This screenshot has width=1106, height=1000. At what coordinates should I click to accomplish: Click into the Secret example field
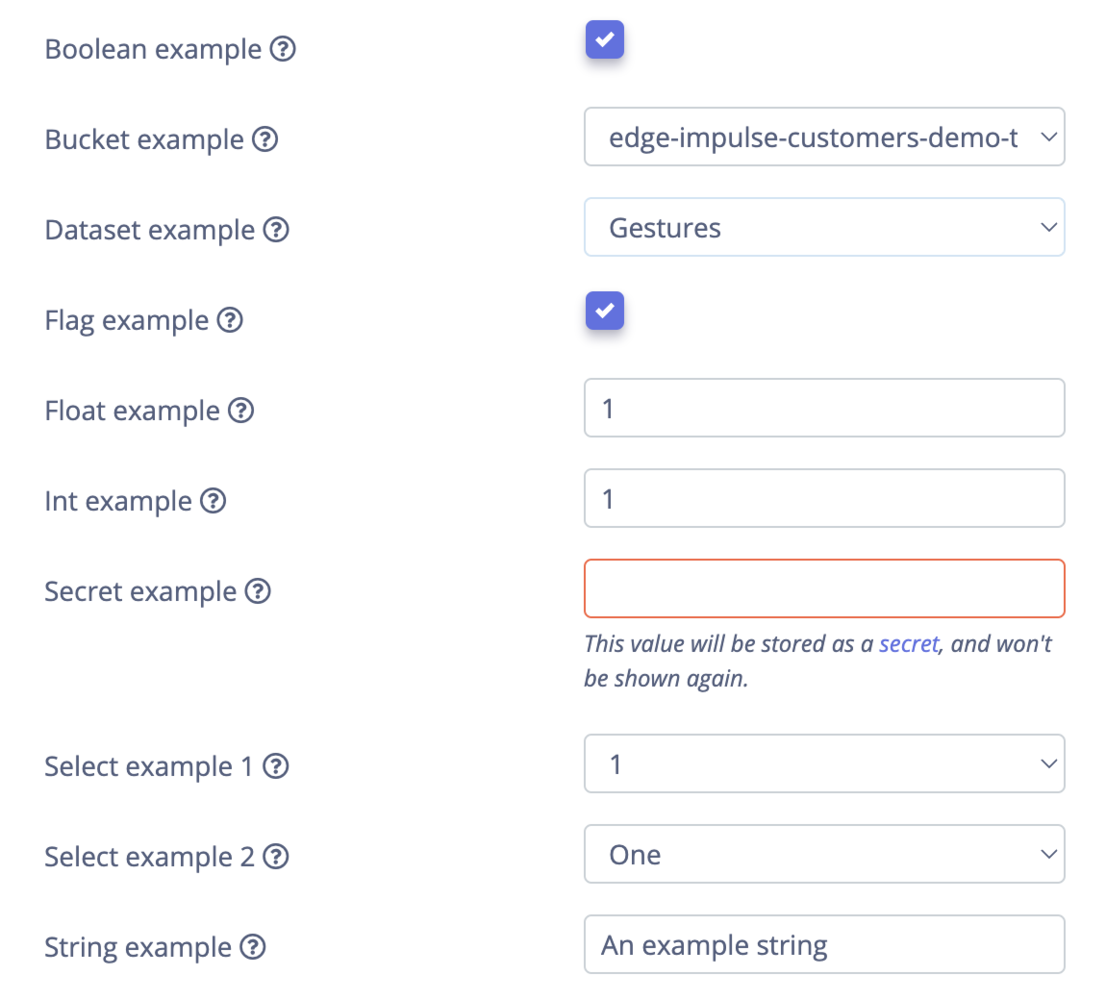(824, 589)
